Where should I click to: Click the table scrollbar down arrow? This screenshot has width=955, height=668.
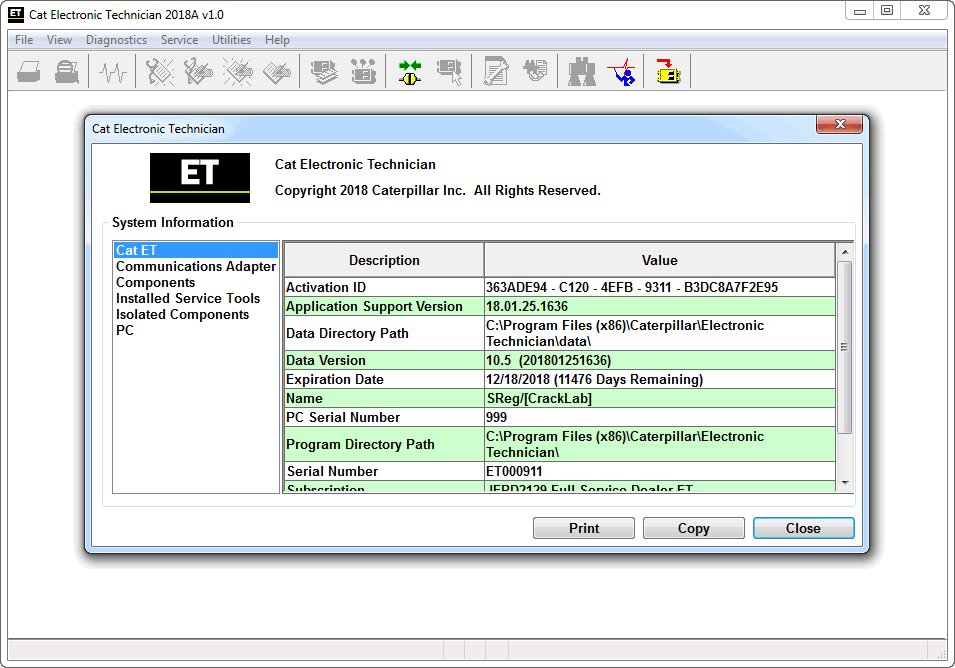point(845,483)
